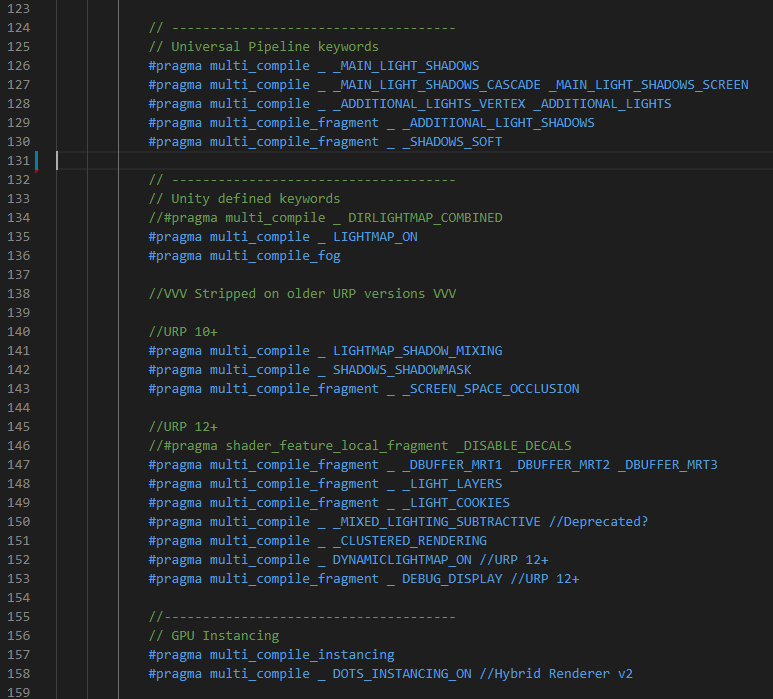
Task: Click the DYNAMICLIGHTMAP_ON keyword
Action: (402, 560)
